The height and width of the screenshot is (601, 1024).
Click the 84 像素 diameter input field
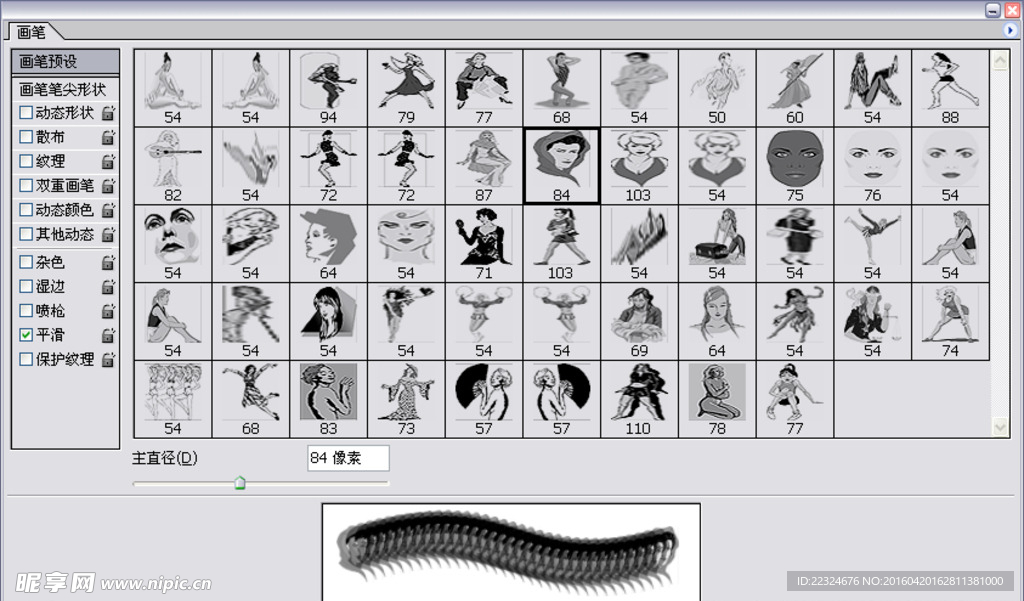click(348, 458)
